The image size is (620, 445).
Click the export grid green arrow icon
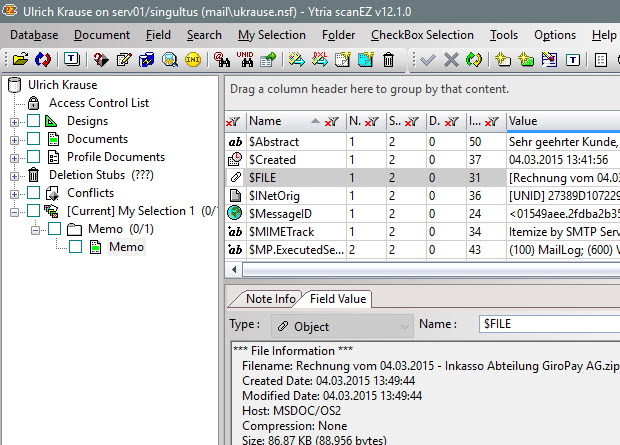tap(268, 60)
